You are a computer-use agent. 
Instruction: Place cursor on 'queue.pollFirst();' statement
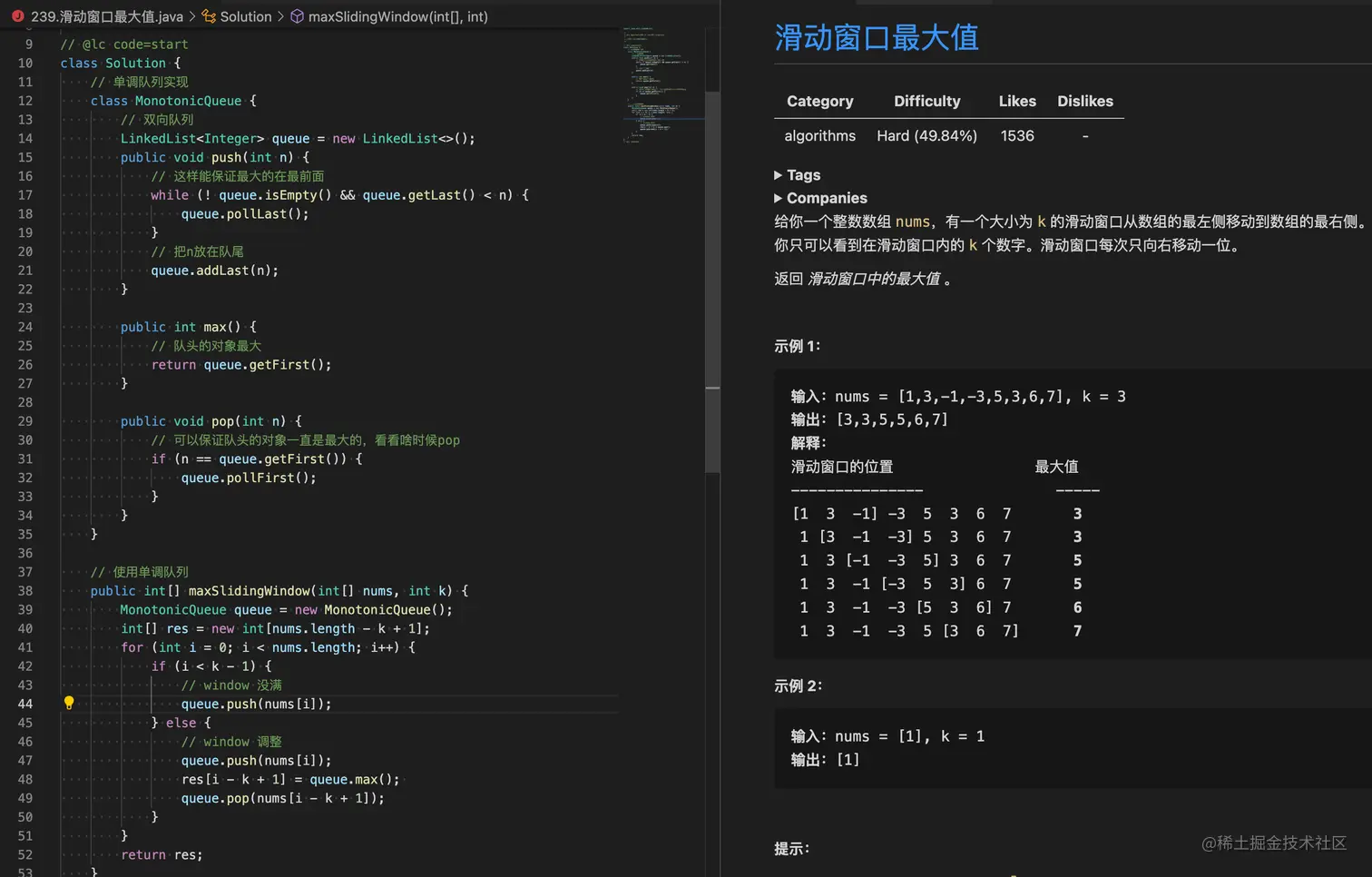tap(249, 478)
